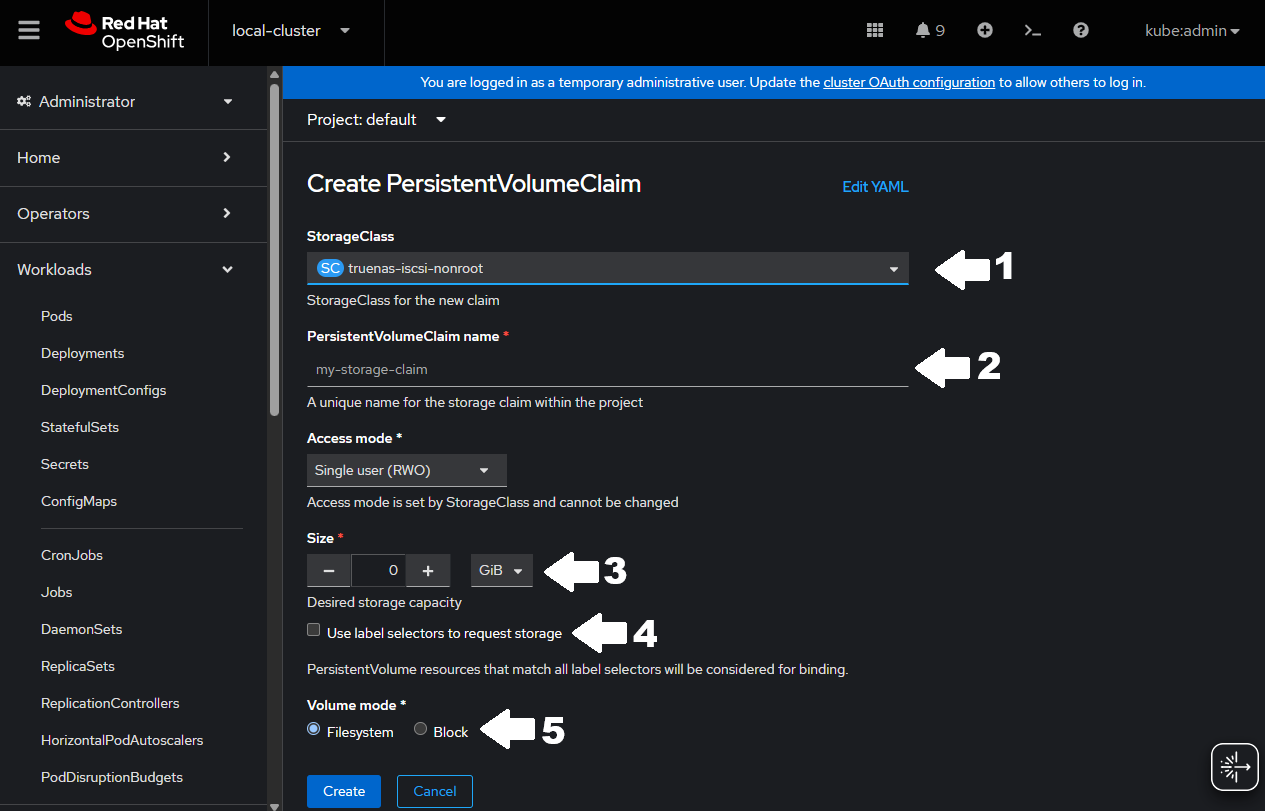Select the Filesystem volume mode
This screenshot has width=1265, height=811.
(314, 730)
